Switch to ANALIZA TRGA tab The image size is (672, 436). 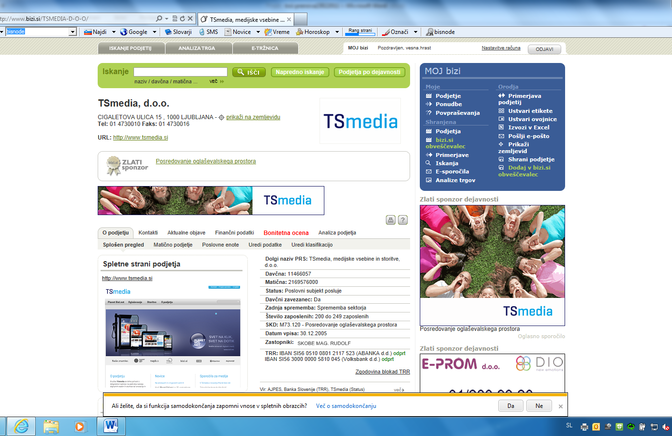[197, 48]
